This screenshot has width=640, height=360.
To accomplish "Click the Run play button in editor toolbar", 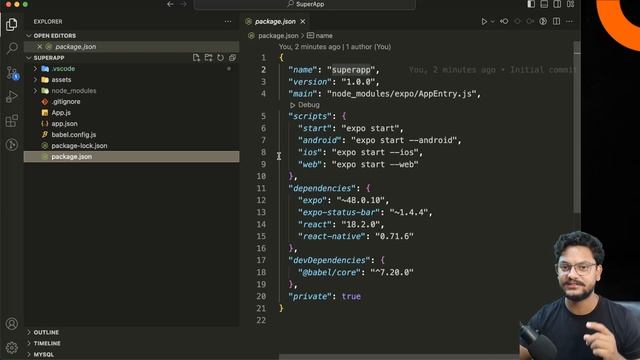I will point(484,21).
